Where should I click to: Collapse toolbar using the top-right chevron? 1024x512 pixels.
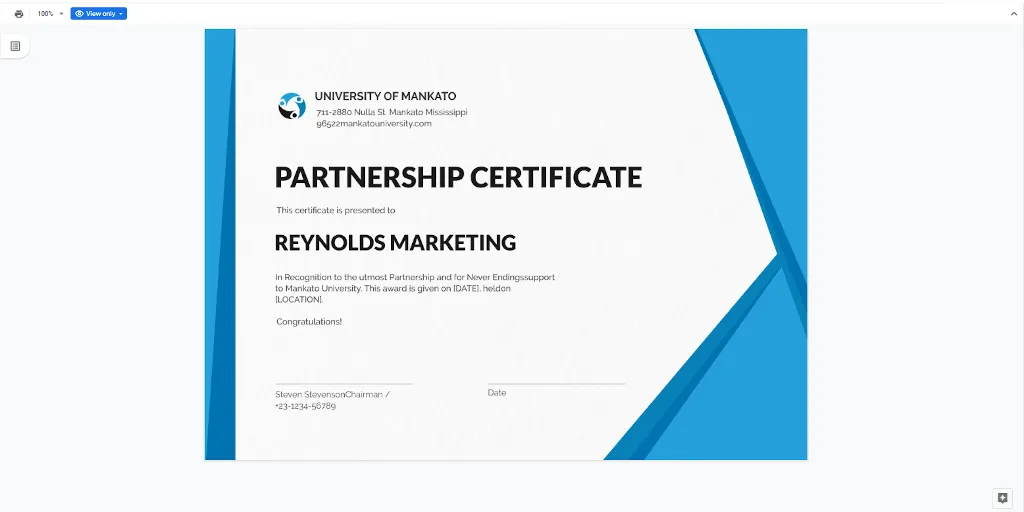pos(1014,14)
